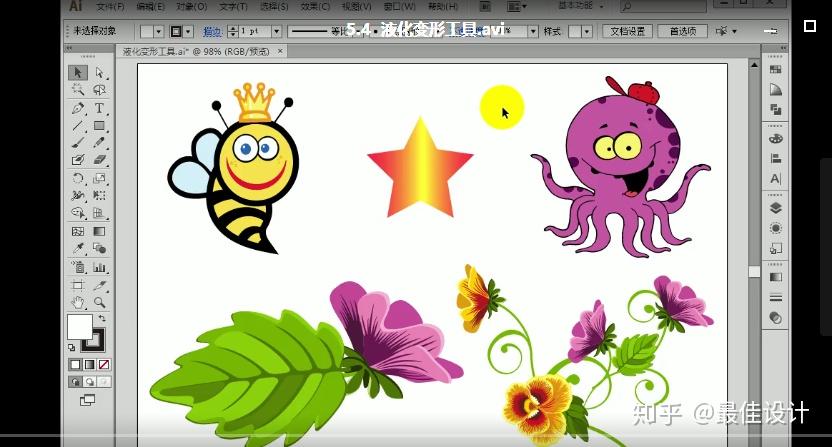This screenshot has height=447, width=832.
Task: Select the Rectangle tool
Action: [99, 126]
